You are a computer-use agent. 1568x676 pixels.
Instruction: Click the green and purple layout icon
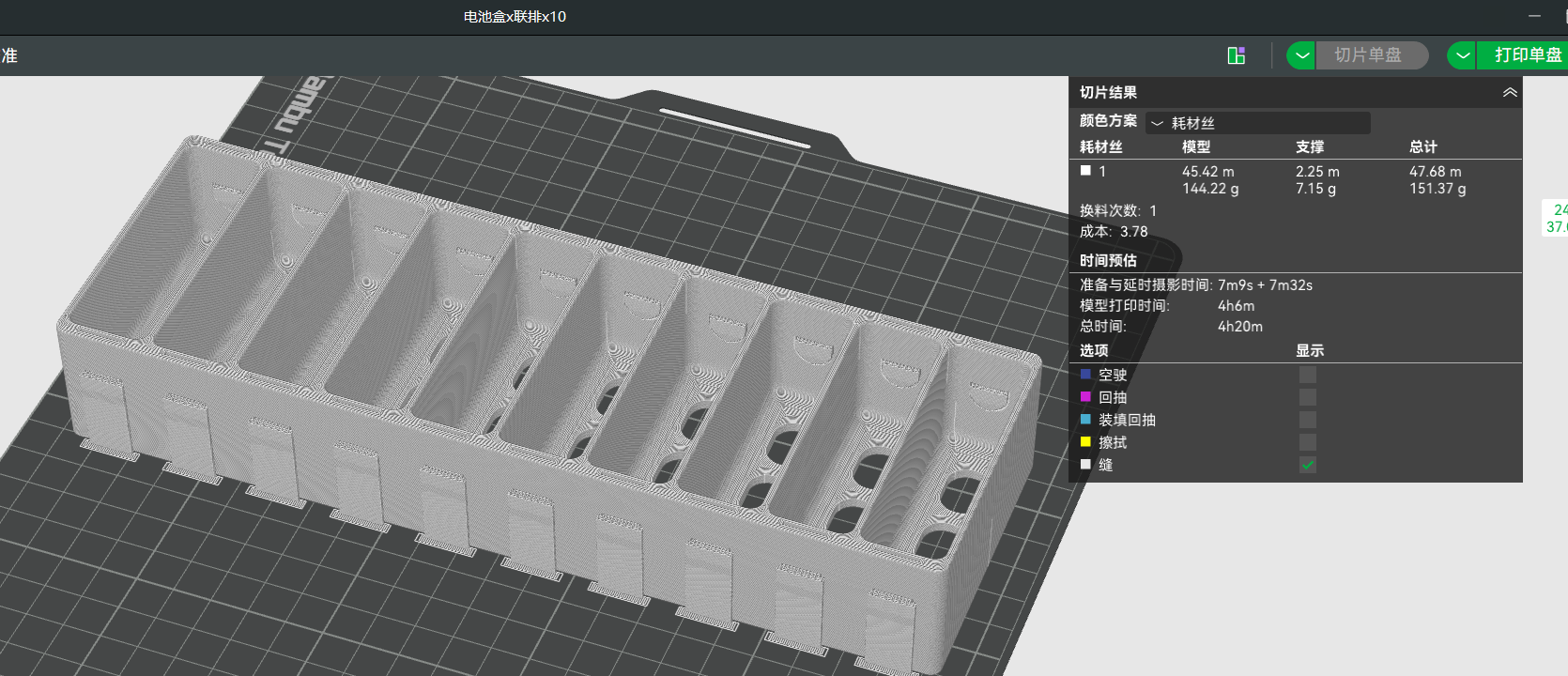1237,55
